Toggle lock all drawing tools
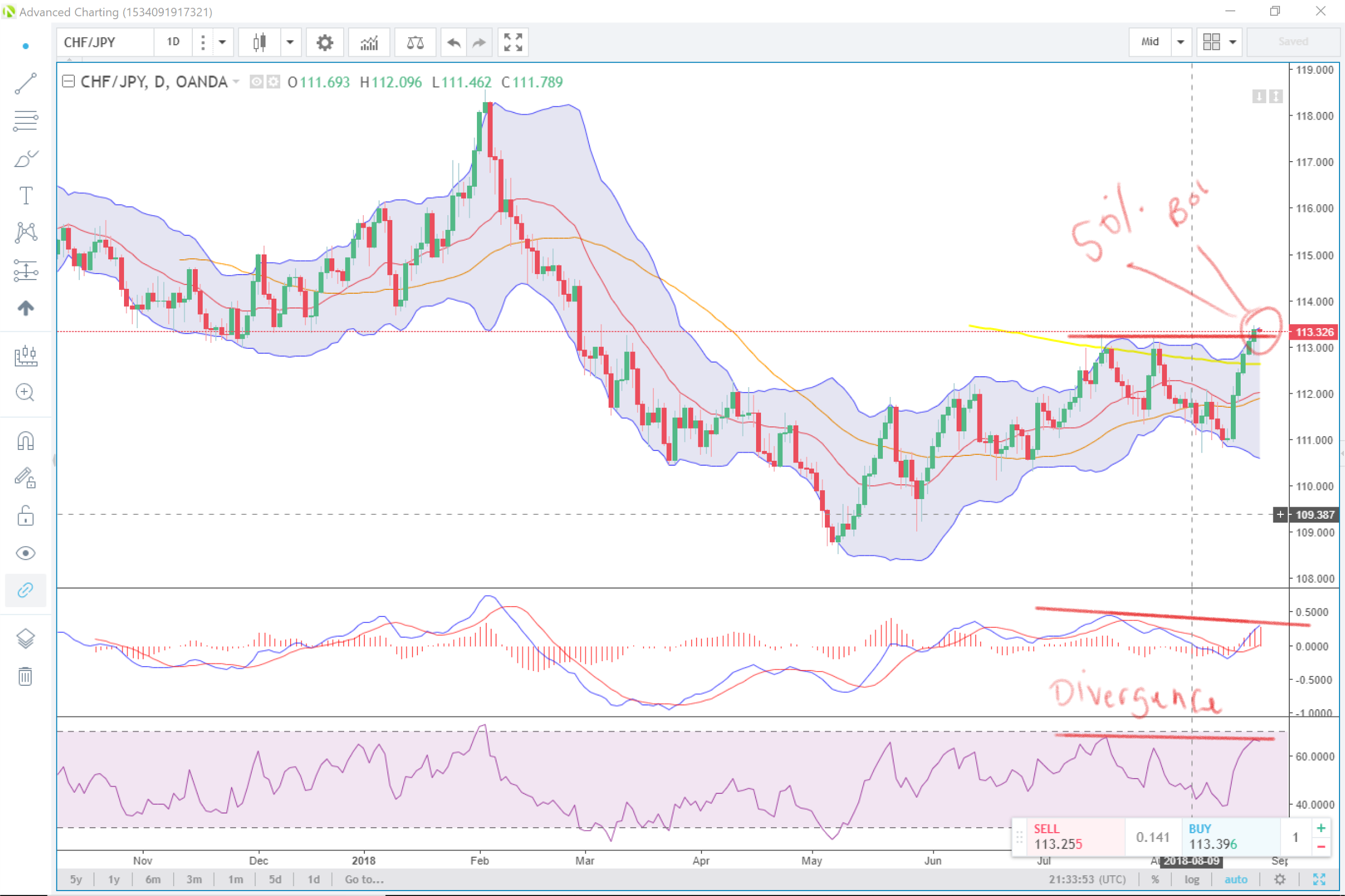This screenshot has width=1345, height=896. [26, 516]
